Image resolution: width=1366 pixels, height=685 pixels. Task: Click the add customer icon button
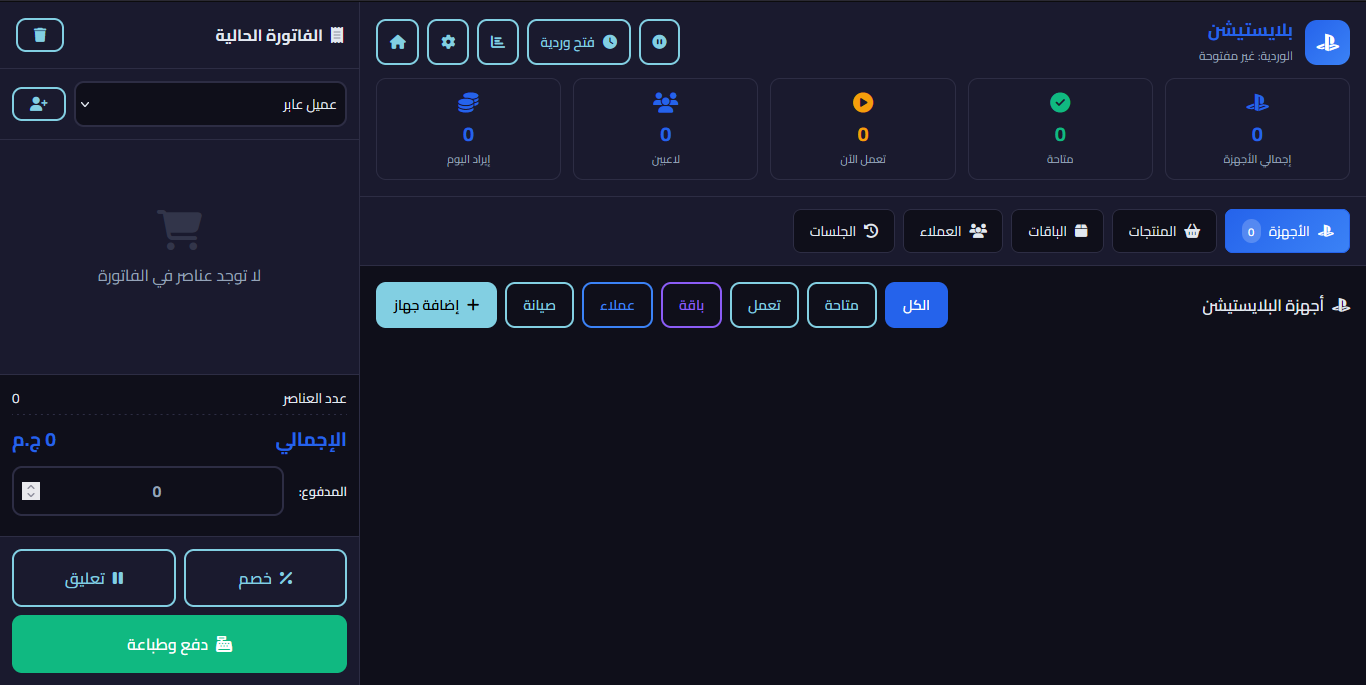tap(39, 104)
